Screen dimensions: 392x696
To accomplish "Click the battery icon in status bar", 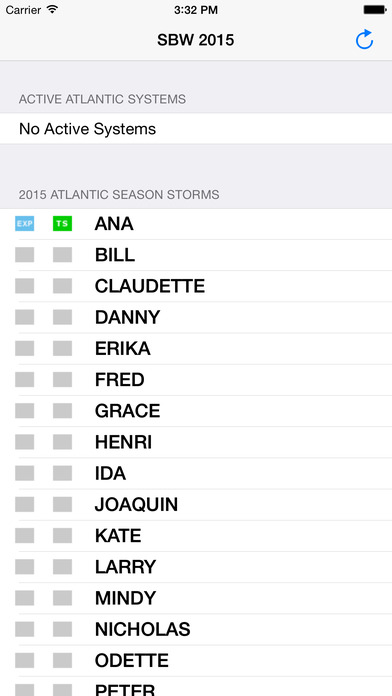I will tap(375, 10).
